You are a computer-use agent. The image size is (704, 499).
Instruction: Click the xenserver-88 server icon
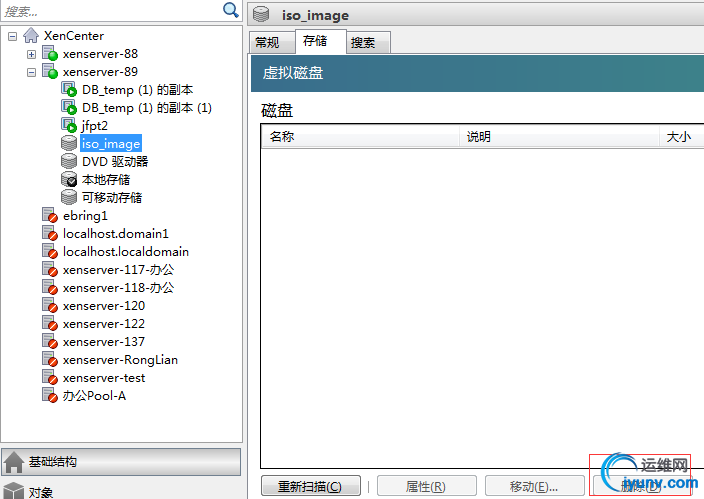[50, 53]
